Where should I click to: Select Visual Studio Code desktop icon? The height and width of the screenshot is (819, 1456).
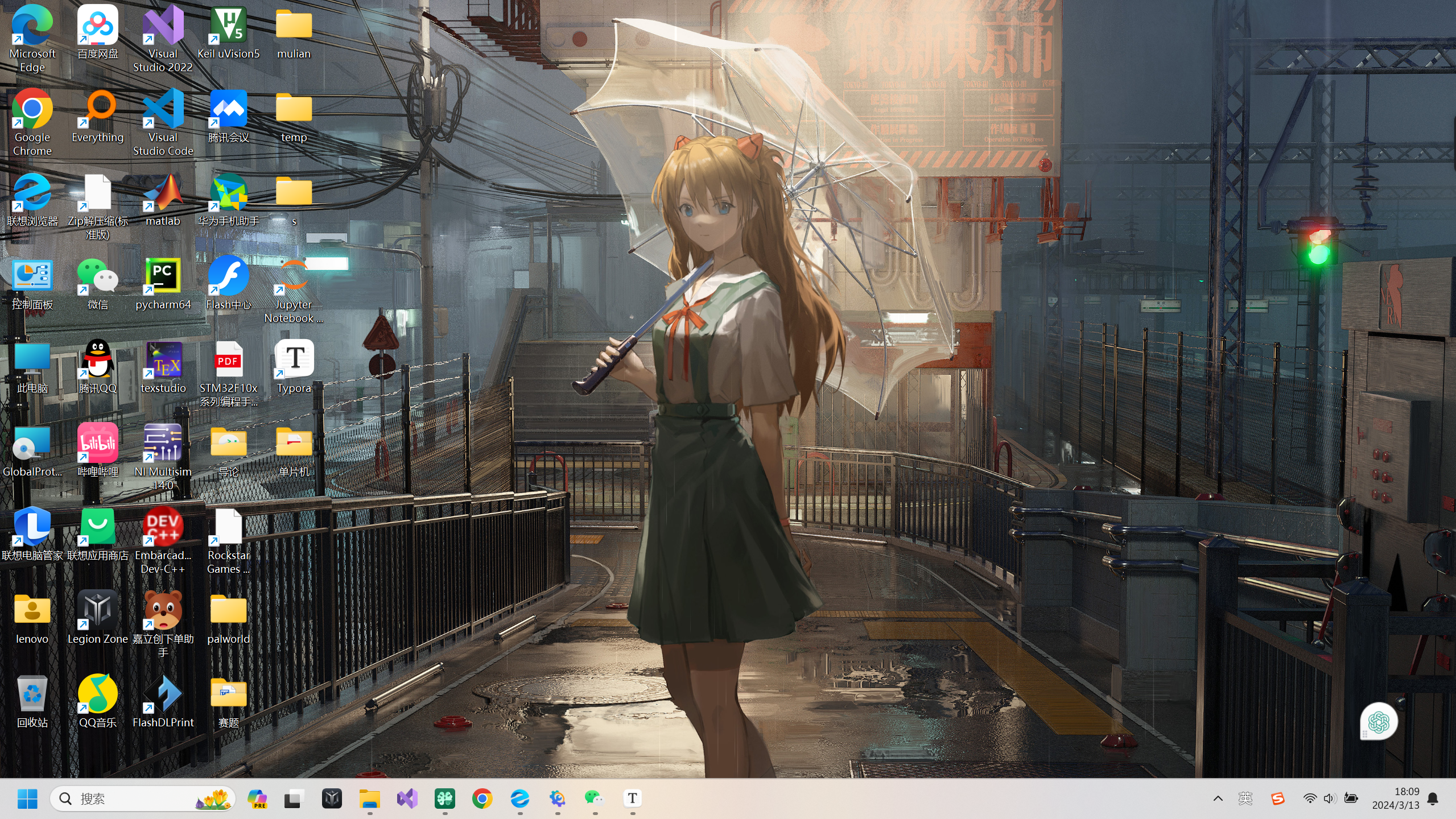[163, 122]
